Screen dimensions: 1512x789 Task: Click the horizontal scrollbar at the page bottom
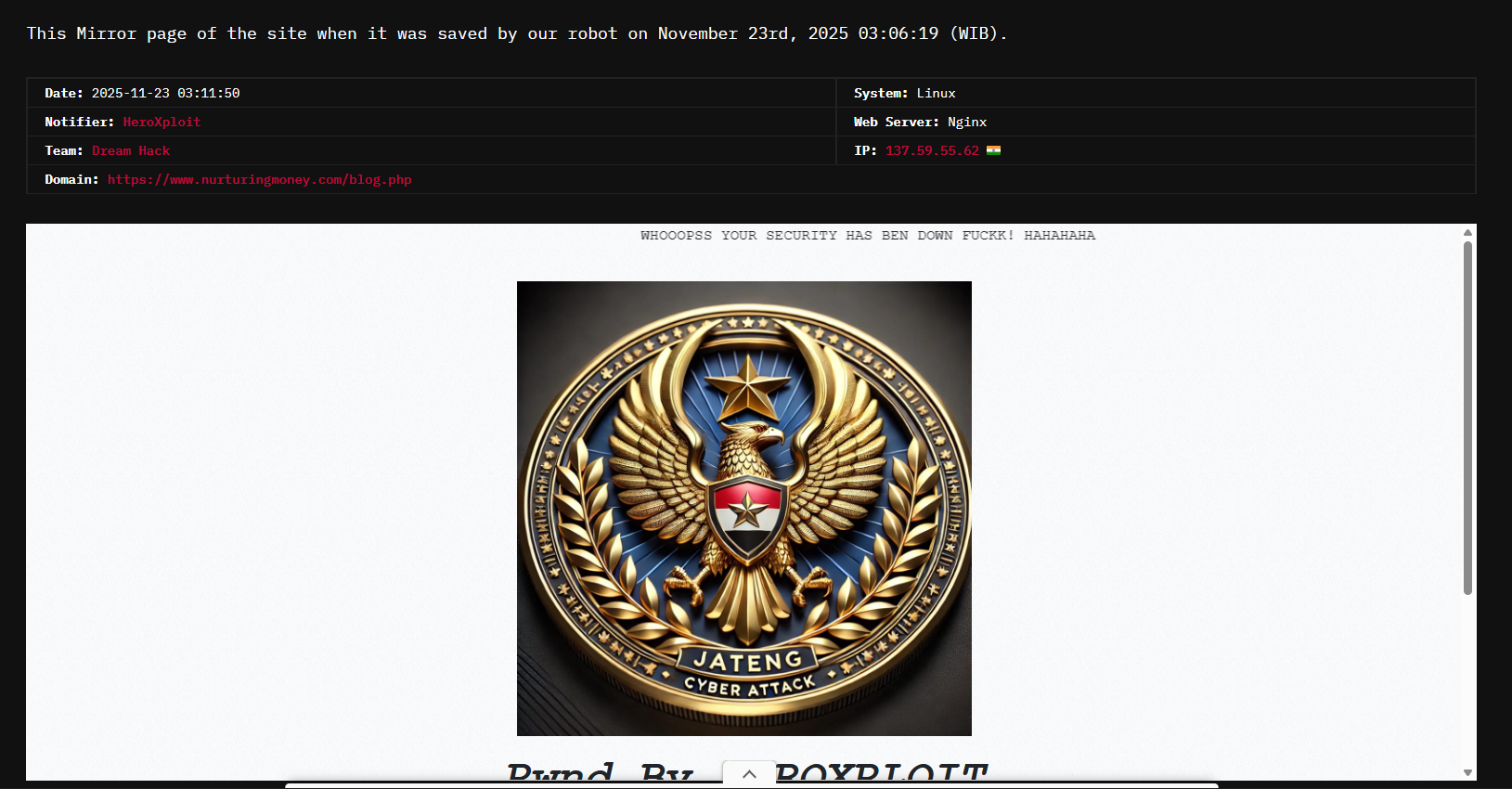click(751, 785)
